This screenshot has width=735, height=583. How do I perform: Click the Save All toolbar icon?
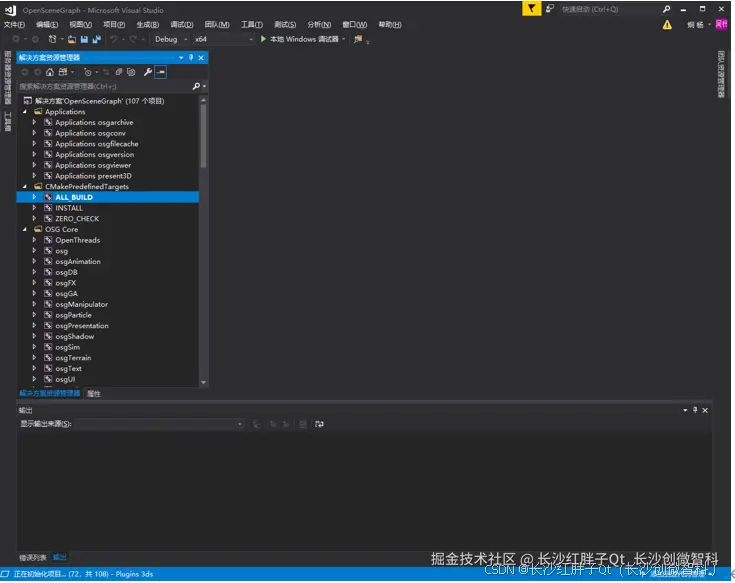(x=97, y=39)
